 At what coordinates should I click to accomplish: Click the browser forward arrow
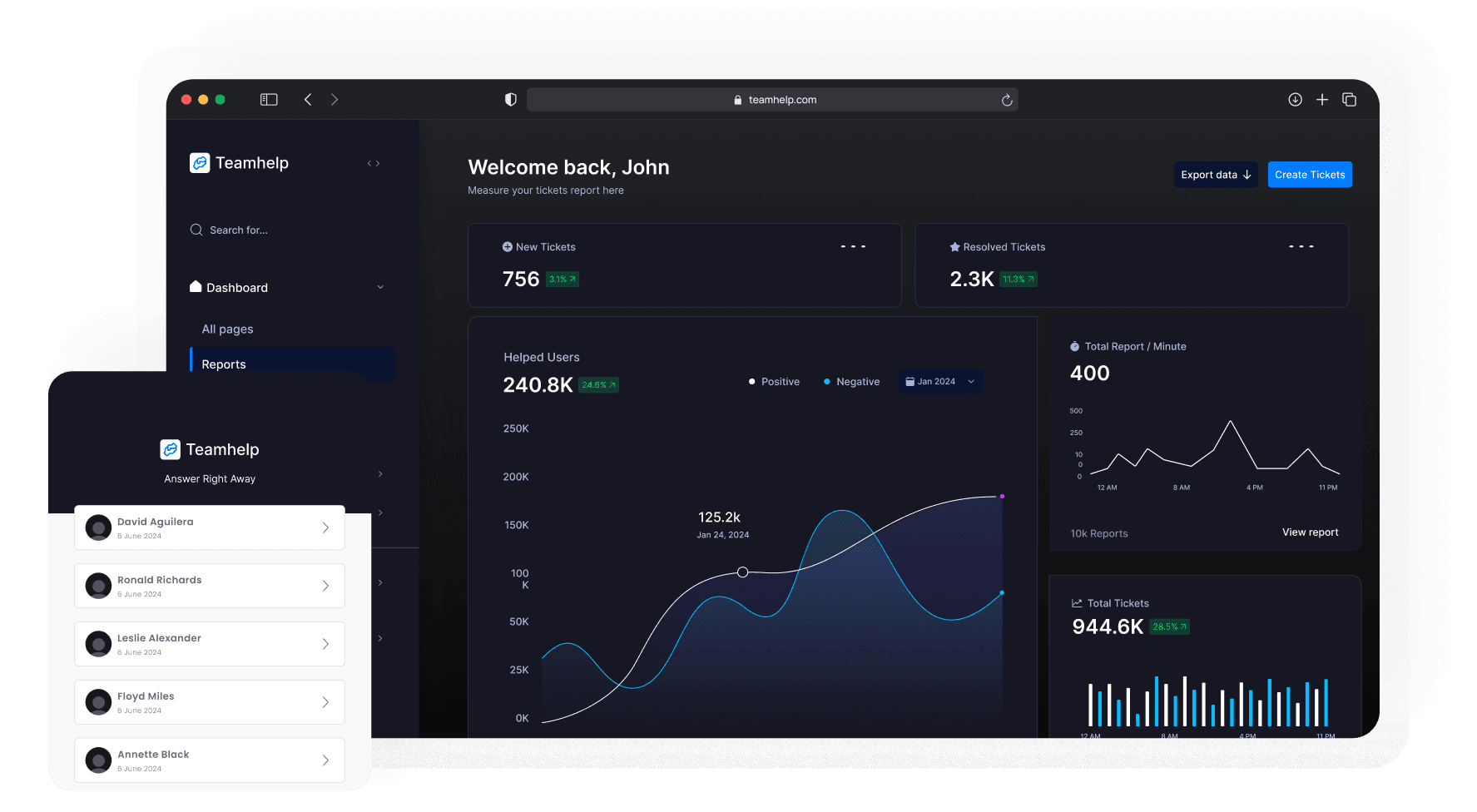click(335, 100)
